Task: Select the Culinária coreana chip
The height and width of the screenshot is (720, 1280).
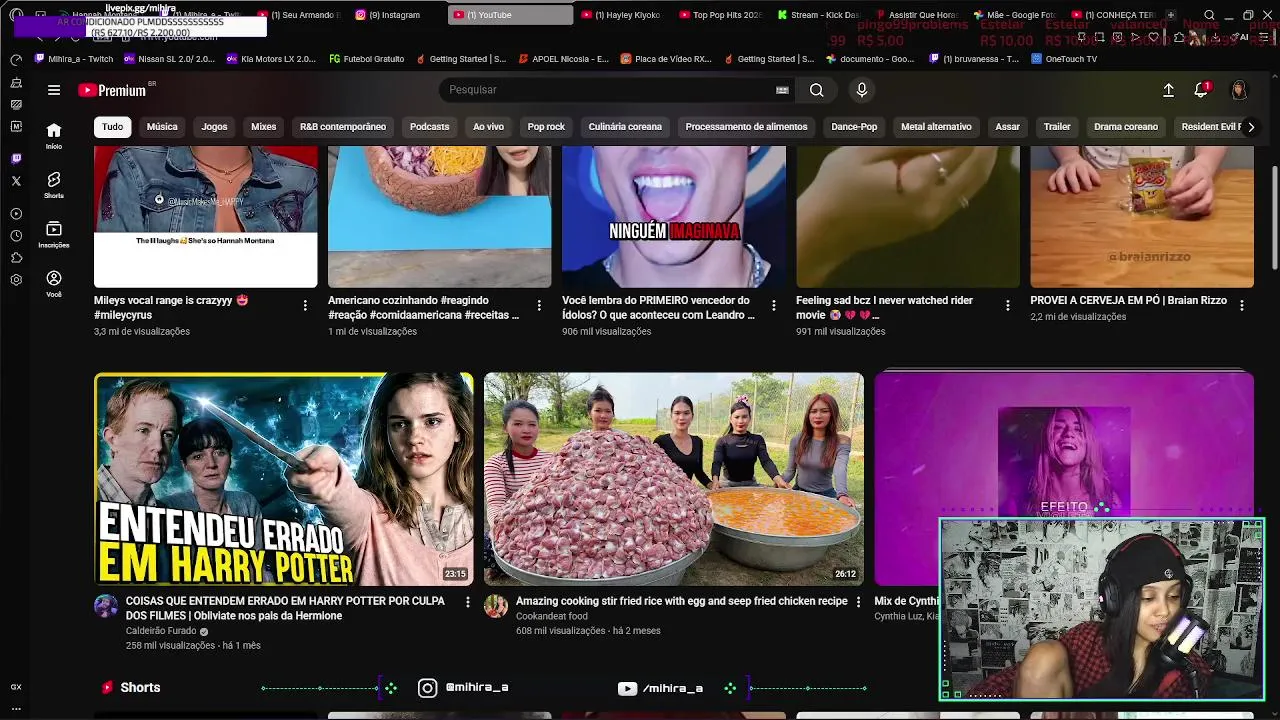Action: pyautogui.click(x=625, y=127)
